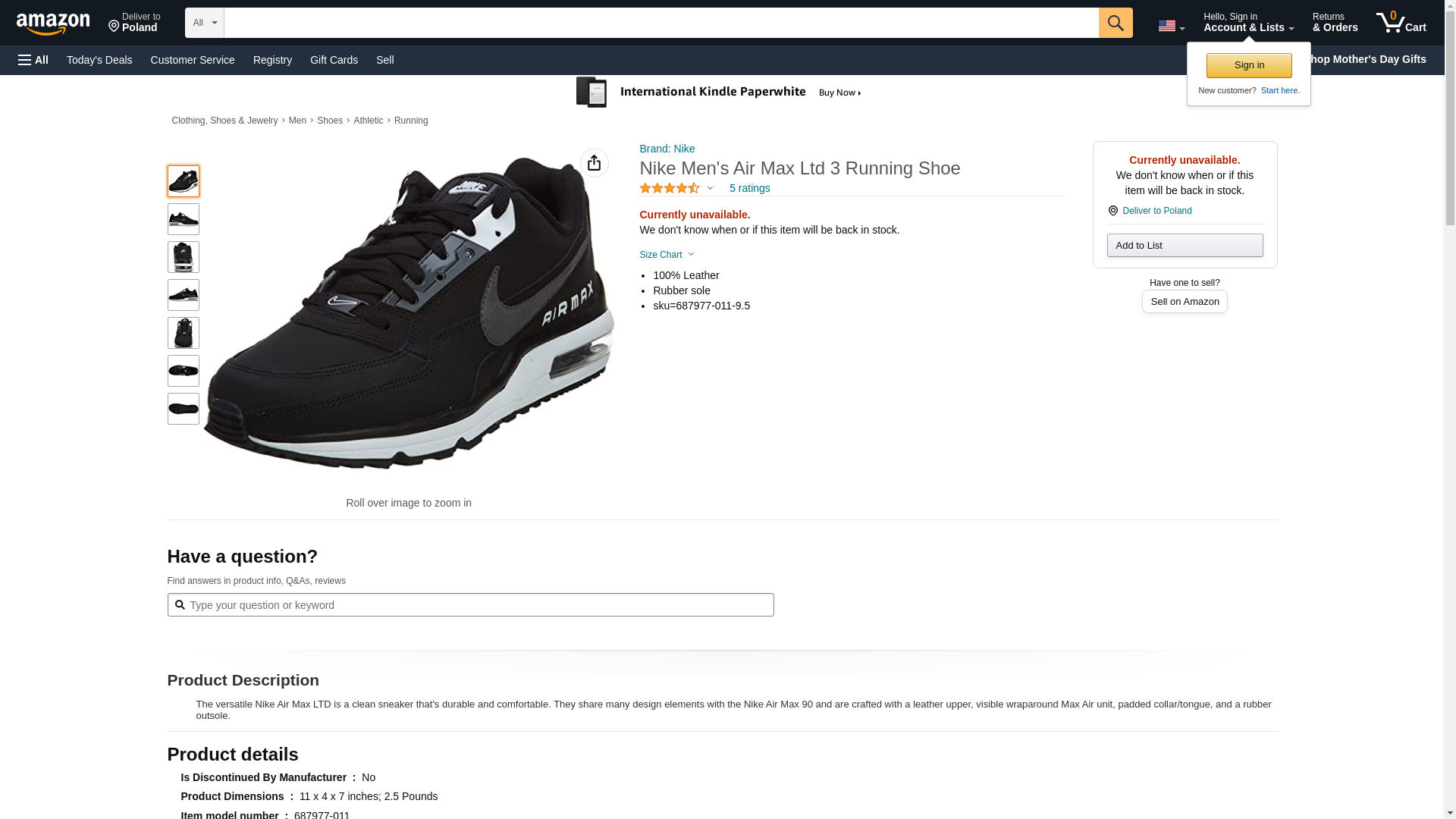Open the All search category dropdown
The height and width of the screenshot is (819, 1456).
204,23
